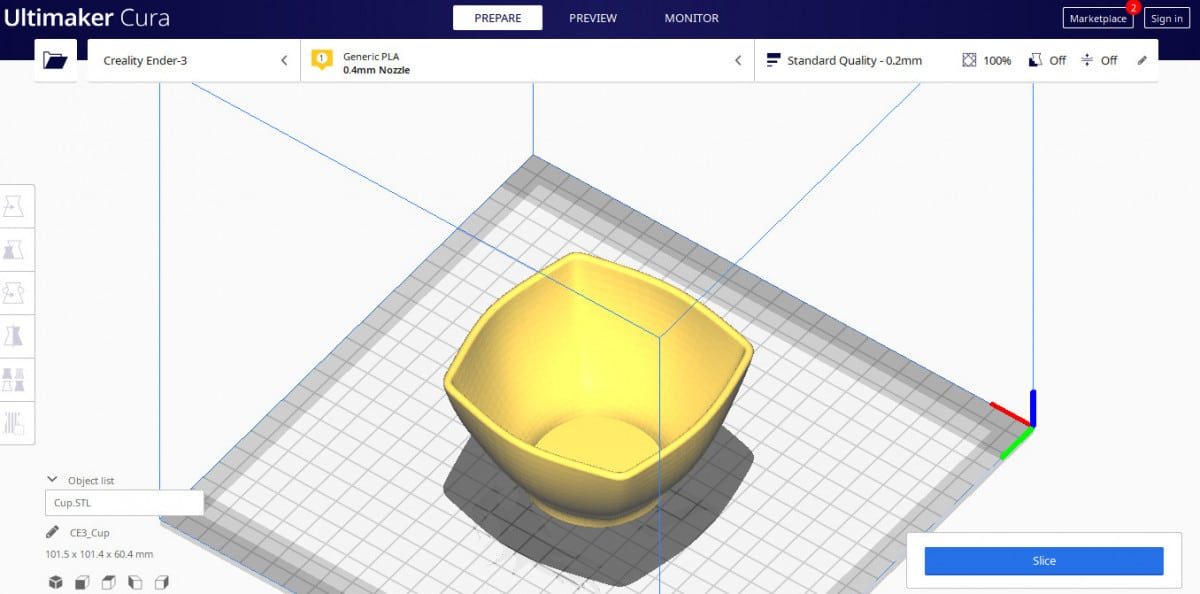Select Cup.STL in the object list
Image resolution: width=1200 pixels, height=594 pixels.
click(x=124, y=503)
